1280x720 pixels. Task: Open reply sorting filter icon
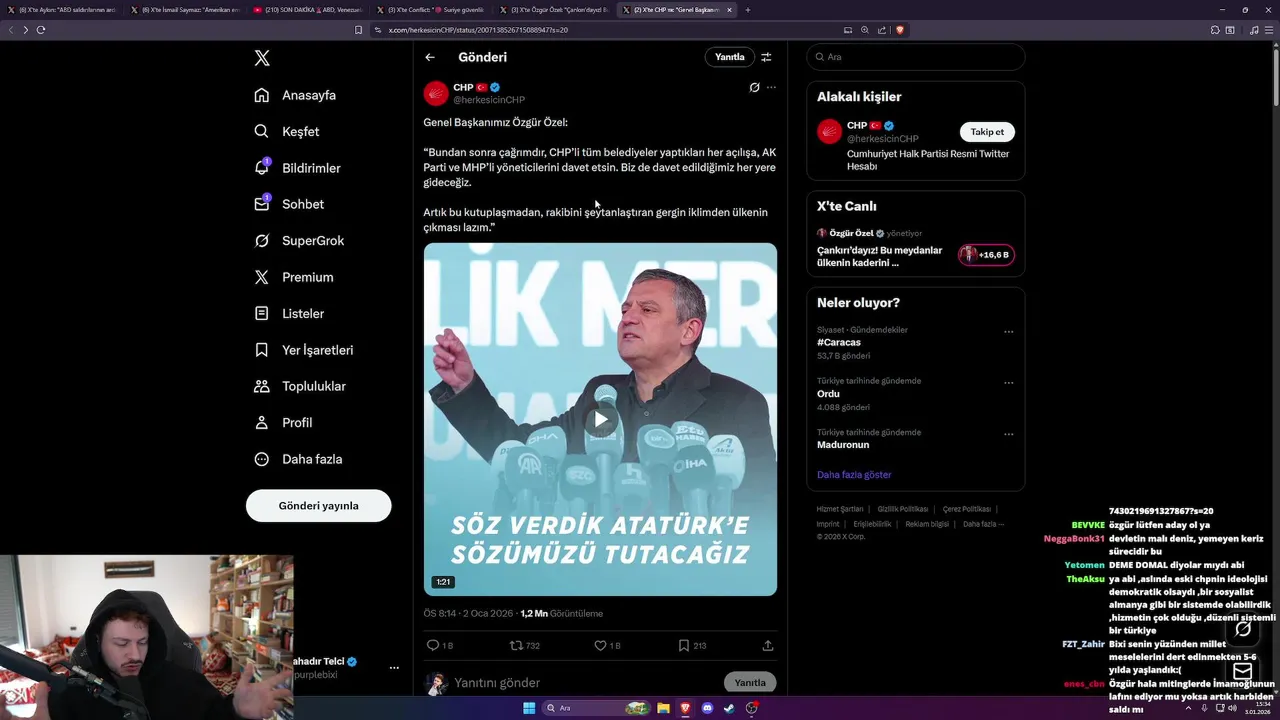coord(767,57)
